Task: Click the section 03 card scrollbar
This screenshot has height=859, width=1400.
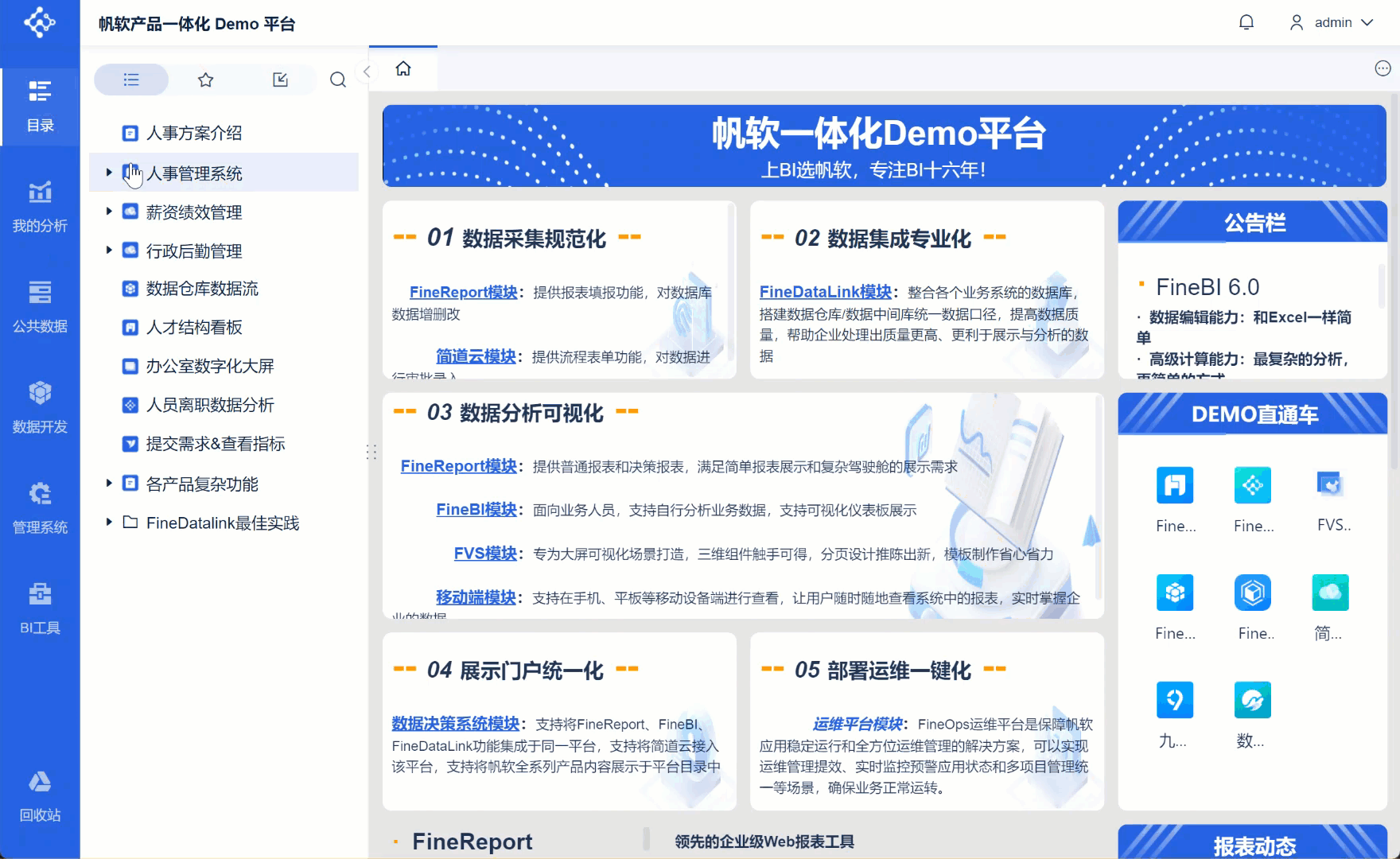Action: point(1099,497)
